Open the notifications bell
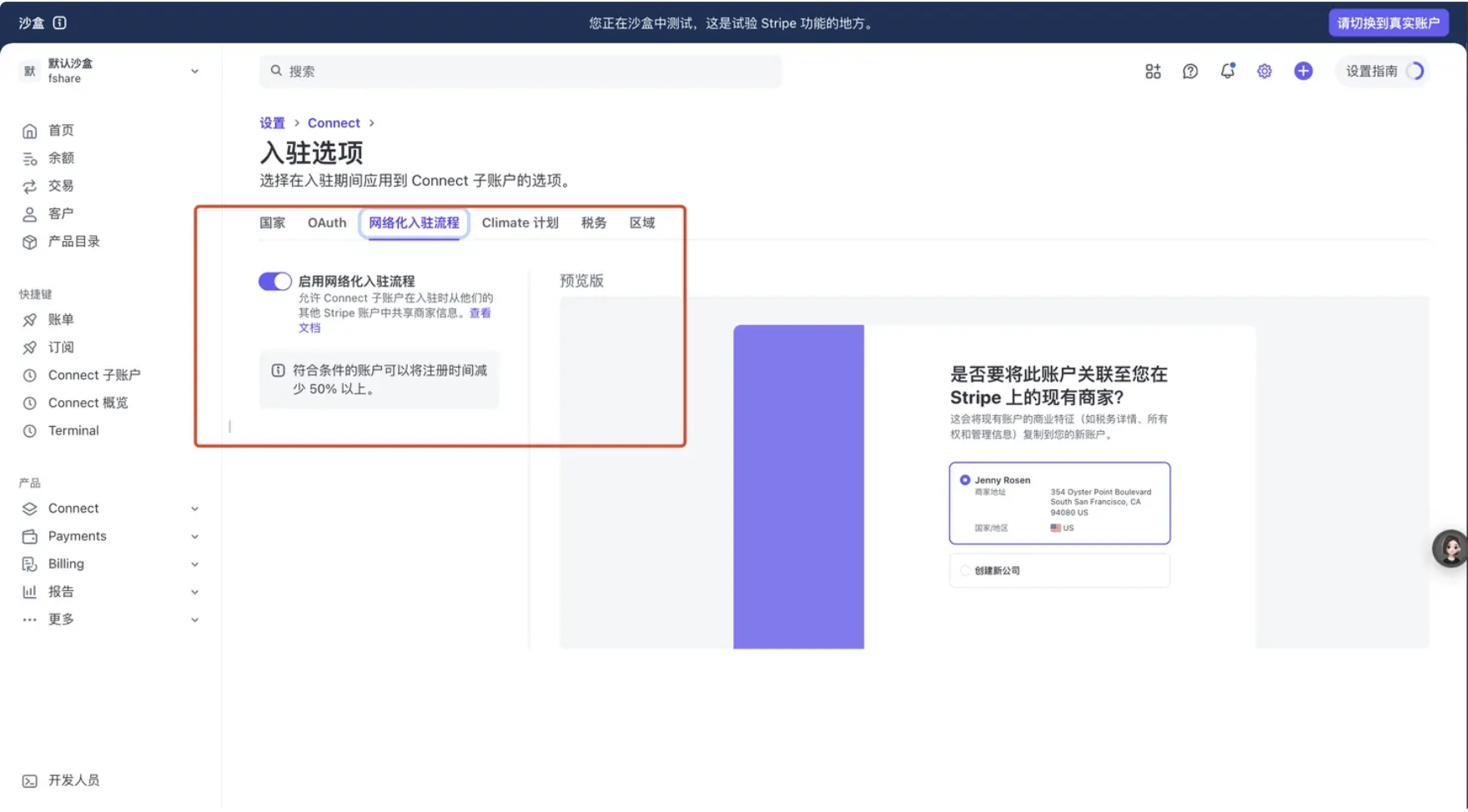This screenshot has height=812, width=1468. (x=1228, y=71)
